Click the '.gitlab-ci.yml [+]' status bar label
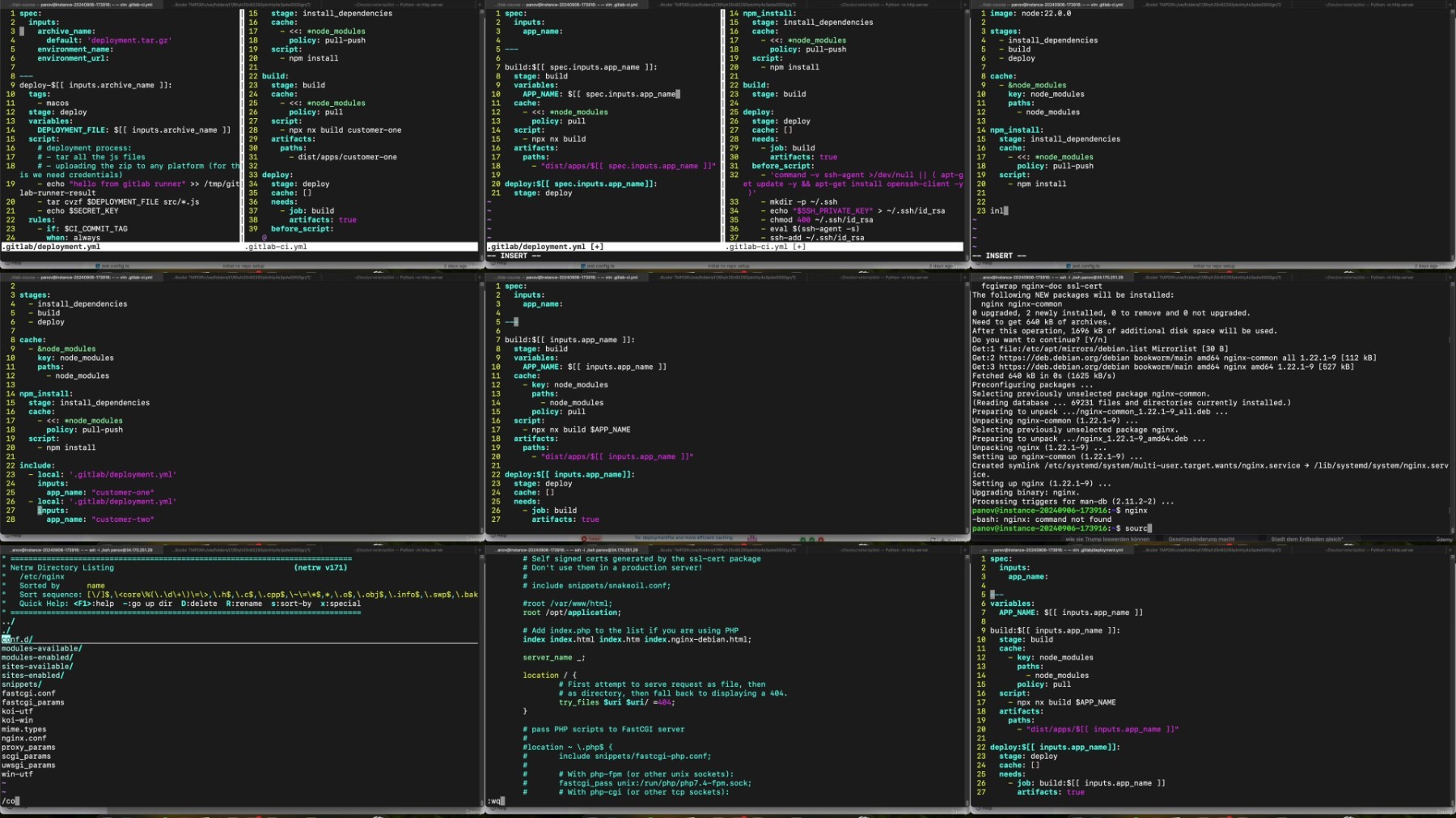Screen dimensions: 1456x818 click(765, 247)
